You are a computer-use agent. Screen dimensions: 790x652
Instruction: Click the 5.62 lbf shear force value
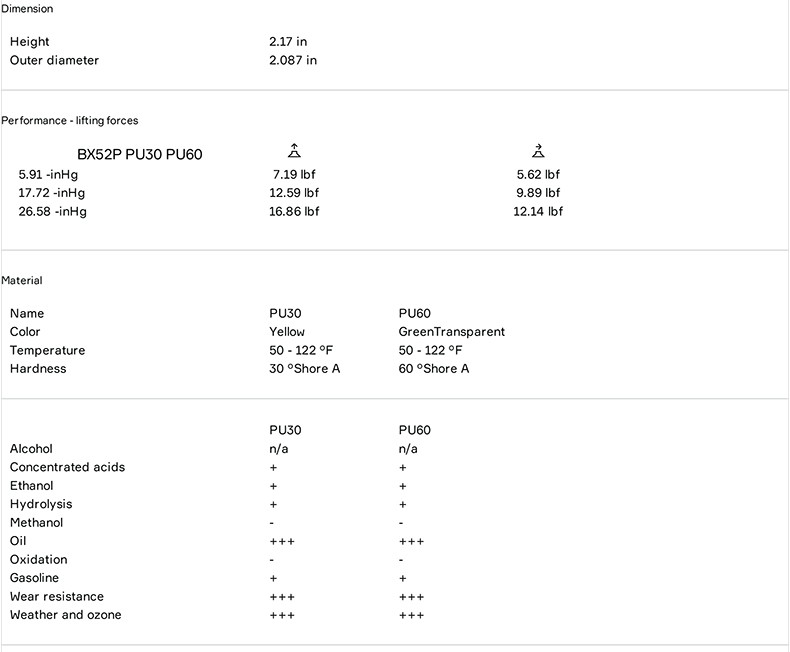[x=538, y=174]
